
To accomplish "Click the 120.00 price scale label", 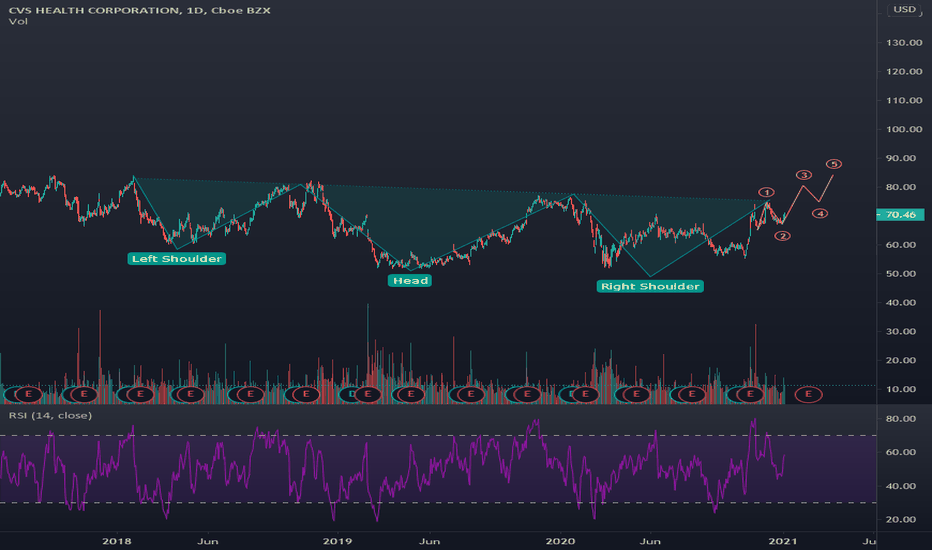I will [x=904, y=71].
